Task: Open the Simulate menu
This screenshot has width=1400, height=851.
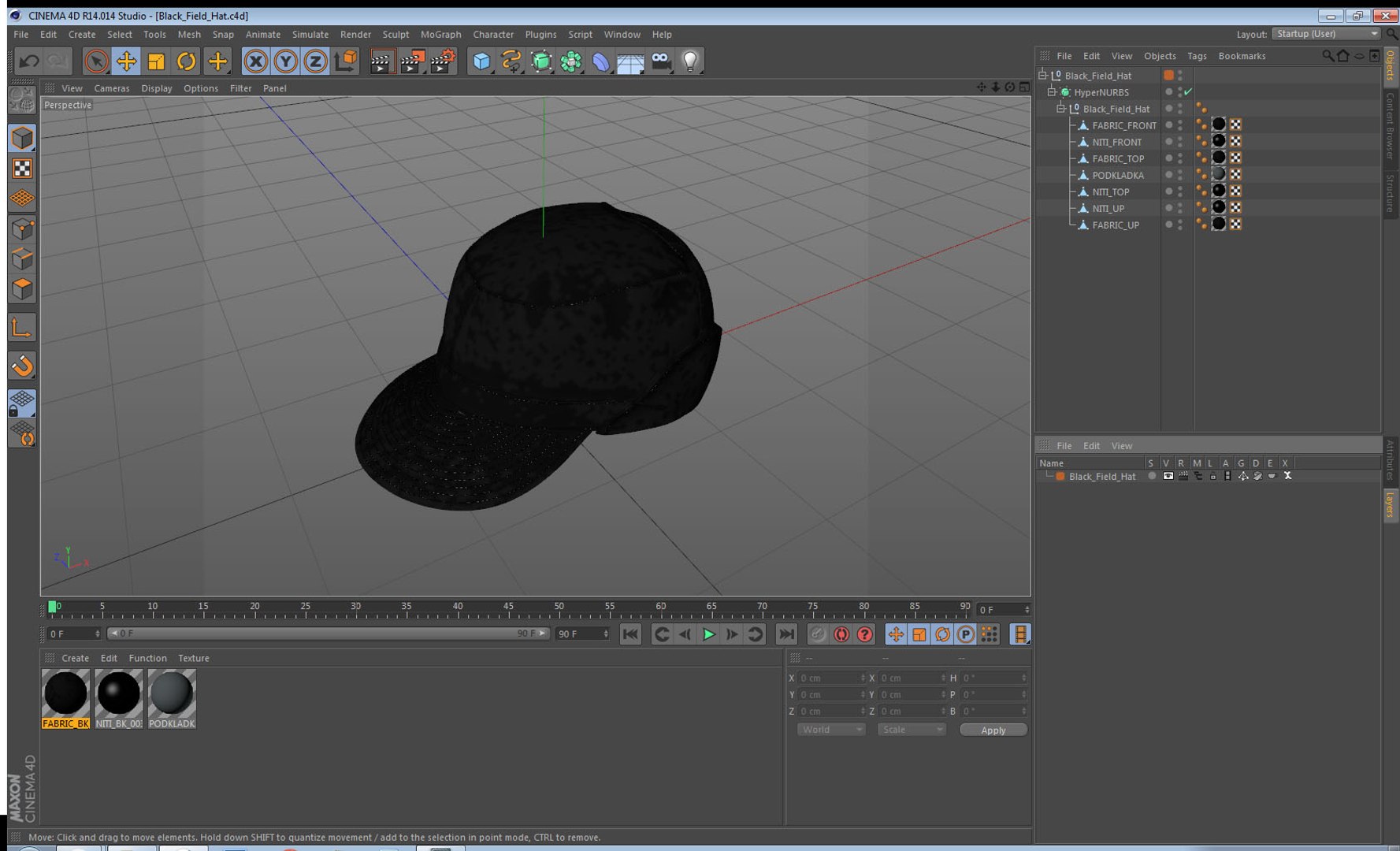Action: click(x=310, y=35)
